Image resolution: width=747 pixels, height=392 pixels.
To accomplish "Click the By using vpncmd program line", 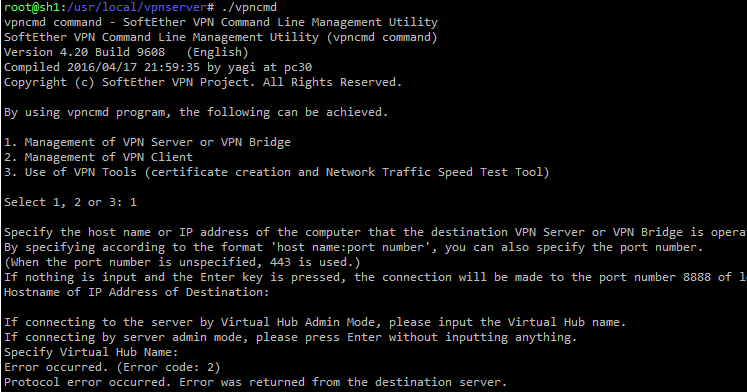I will [x=196, y=112].
